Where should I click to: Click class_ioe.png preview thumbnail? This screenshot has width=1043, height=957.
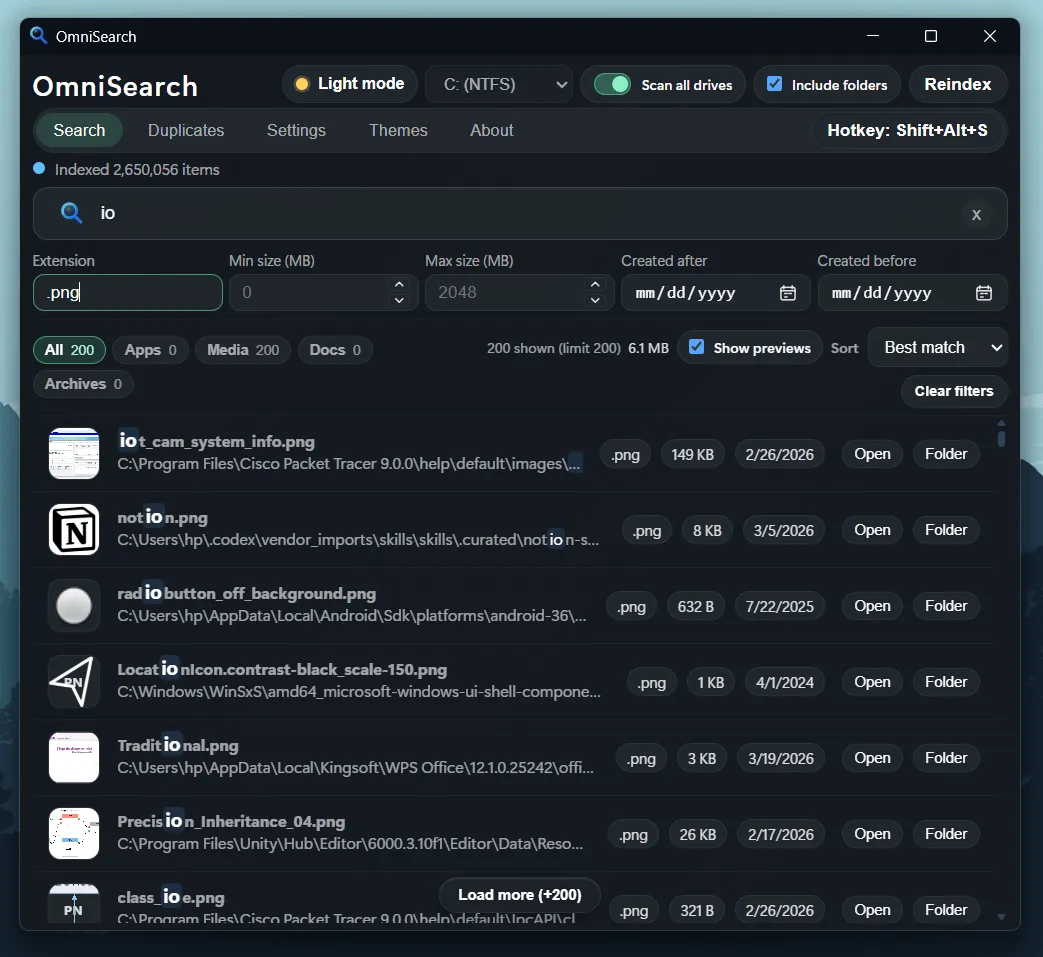74,903
